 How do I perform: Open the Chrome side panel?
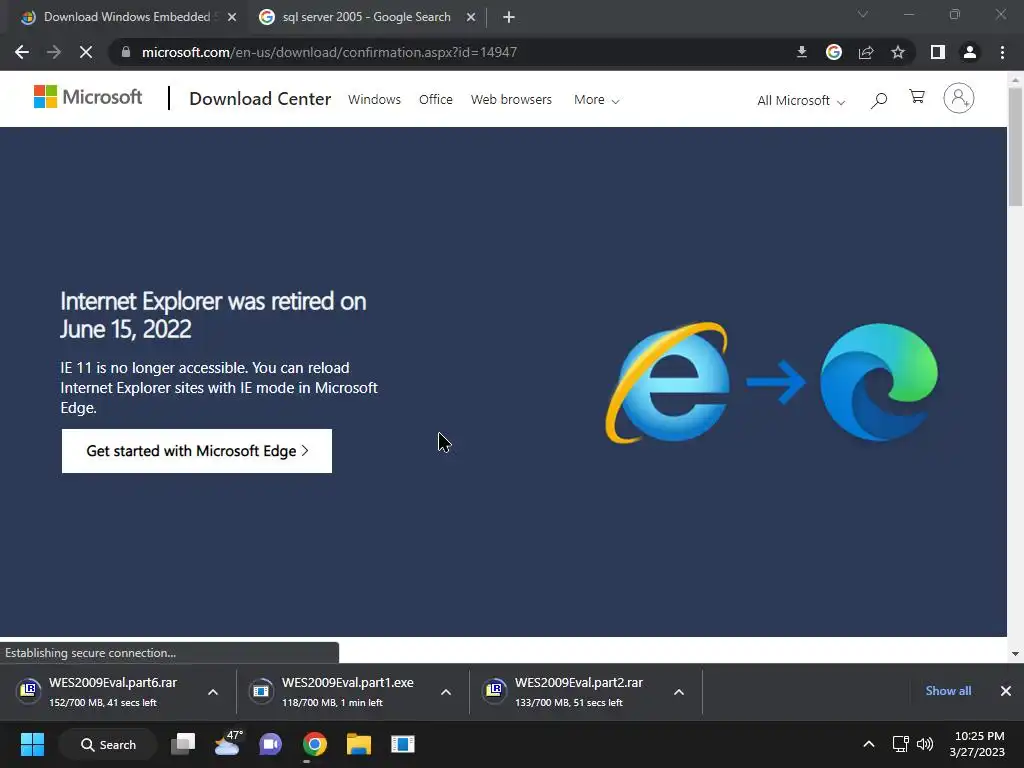938,52
